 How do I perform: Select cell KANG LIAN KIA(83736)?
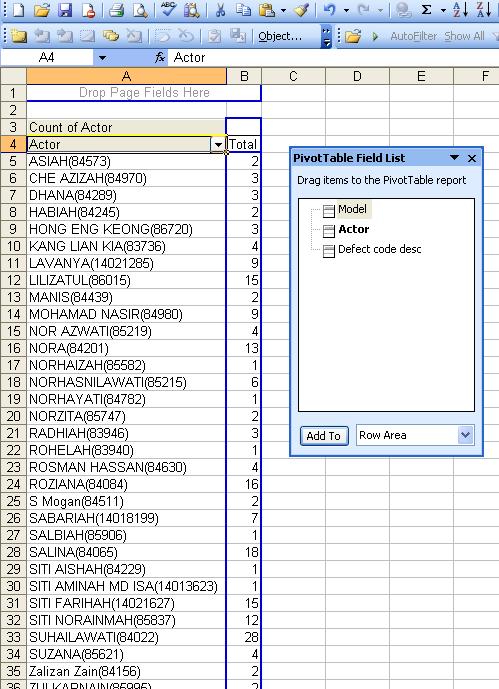(127, 246)
